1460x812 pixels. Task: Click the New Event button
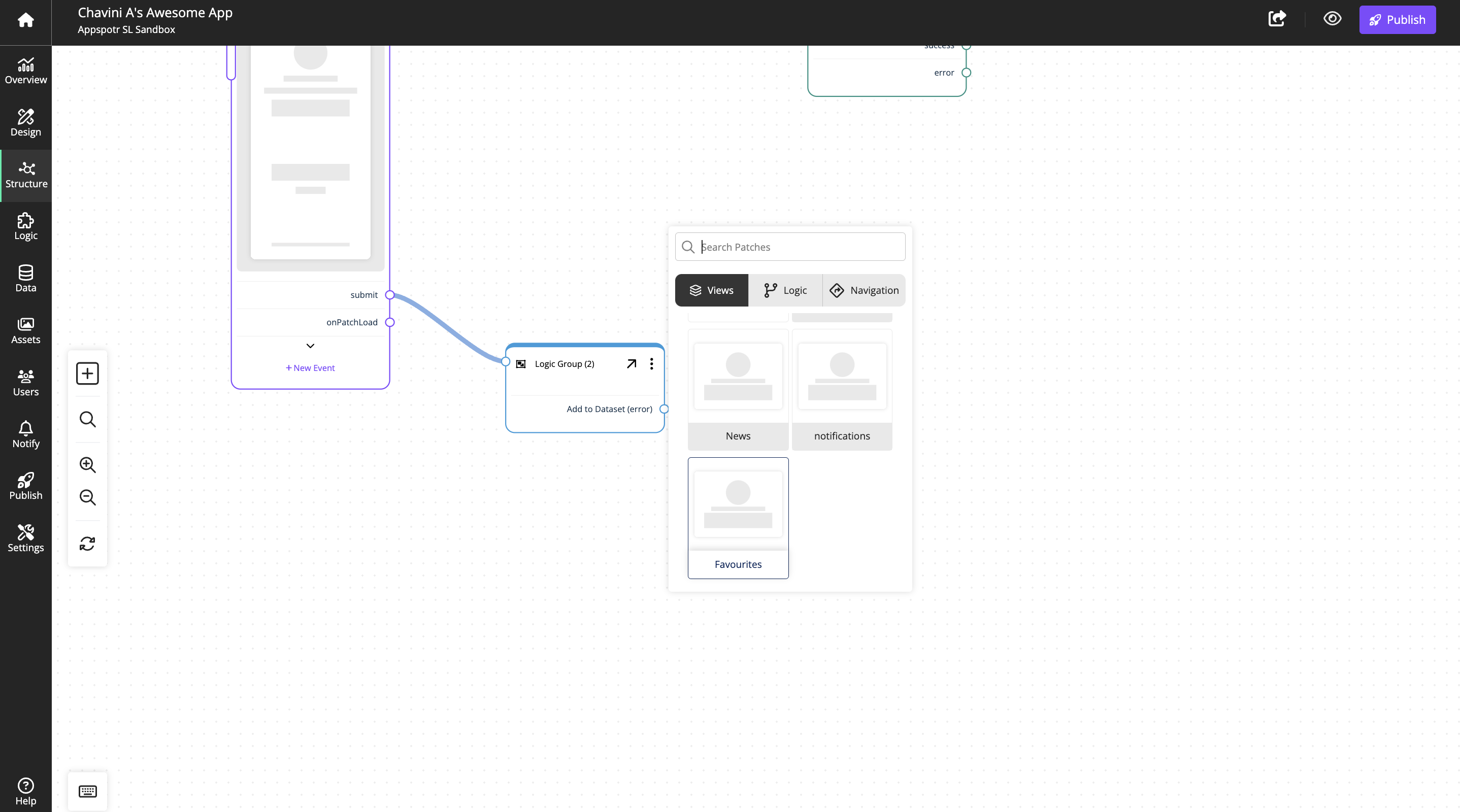click(310, 367)
